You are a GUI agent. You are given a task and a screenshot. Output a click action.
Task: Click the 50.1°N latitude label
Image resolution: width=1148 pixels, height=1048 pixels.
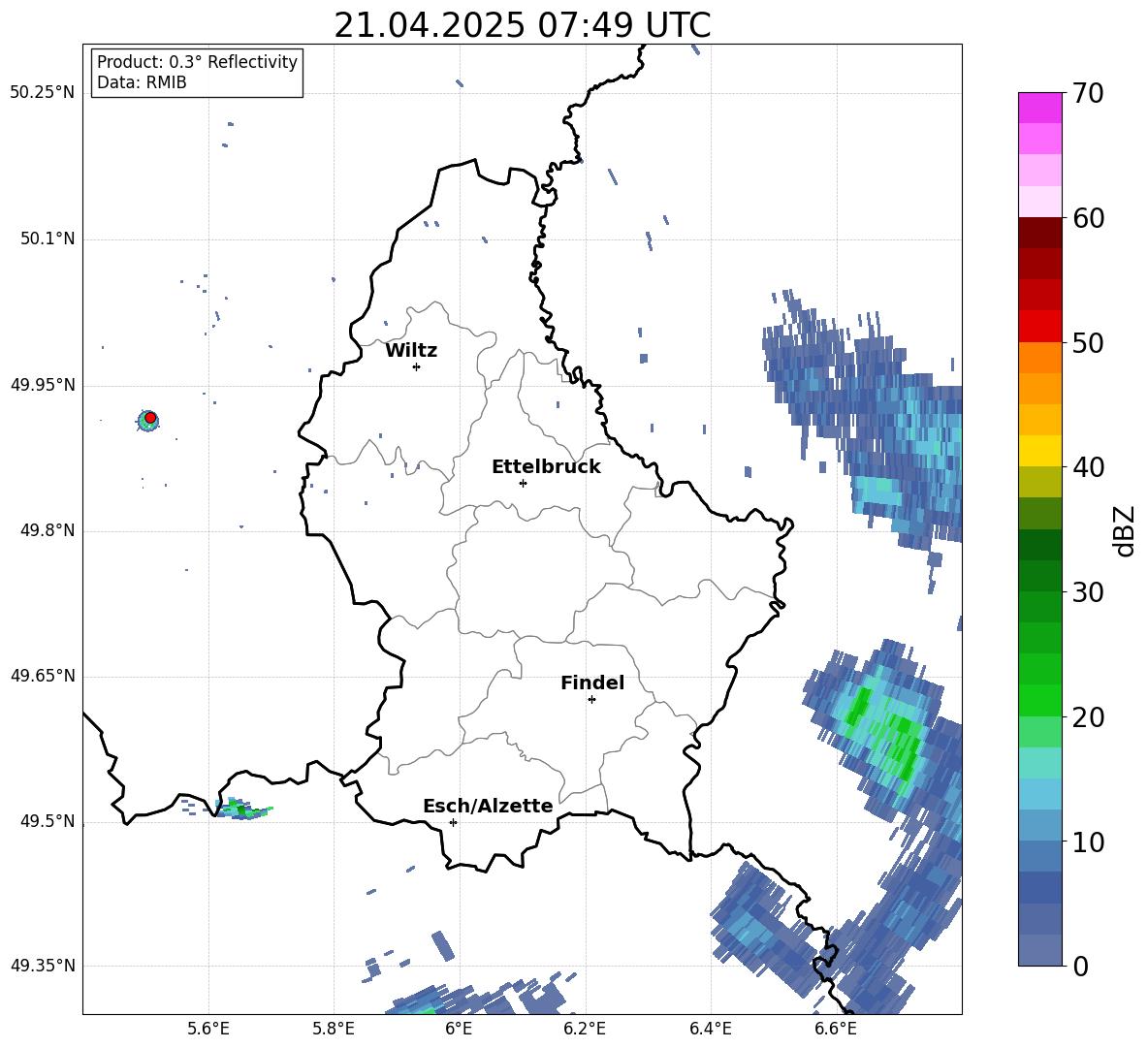pos(48,239)
